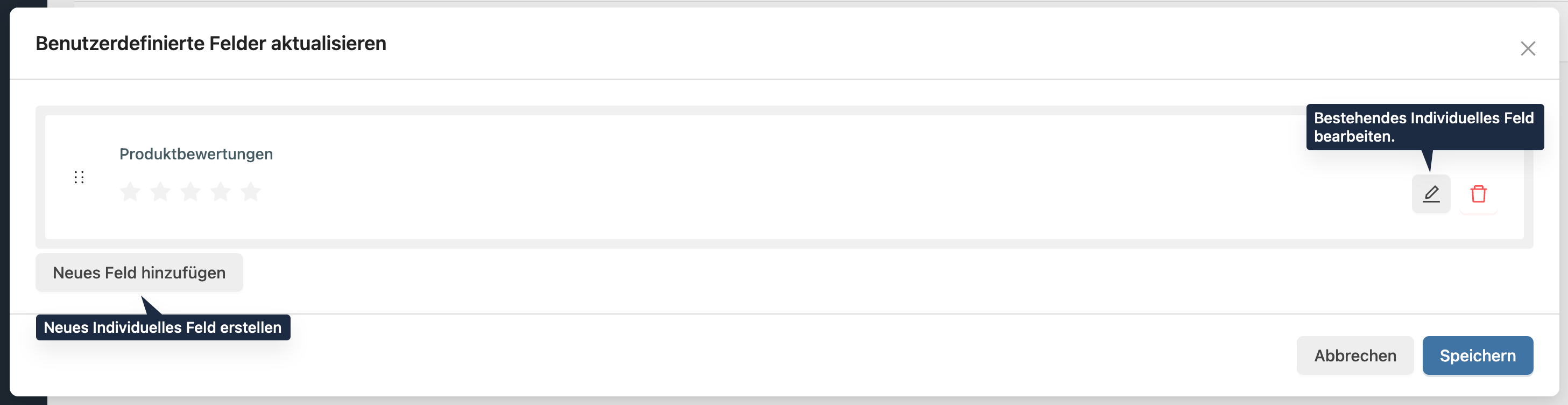Image resolution: width=1568 pixels, height=405 pixels.
Task: Click the Neues Individuelles Feld erstellen tooltip
Action: [163, 327]
